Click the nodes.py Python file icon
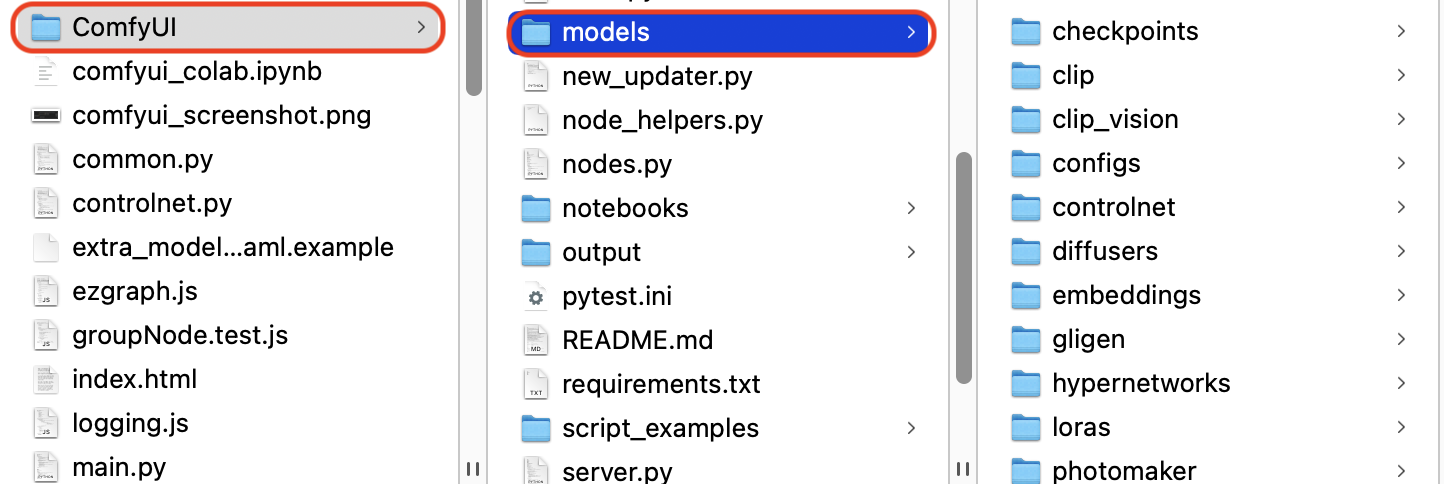1444x484 pixels. coord(537,165)
